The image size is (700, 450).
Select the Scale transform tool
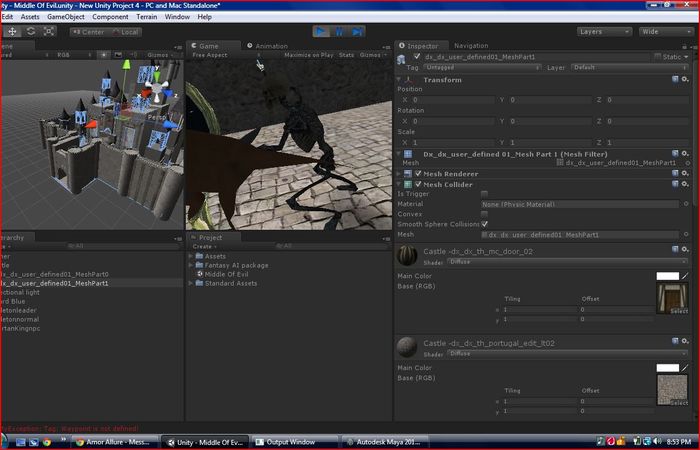click(49, 32)
